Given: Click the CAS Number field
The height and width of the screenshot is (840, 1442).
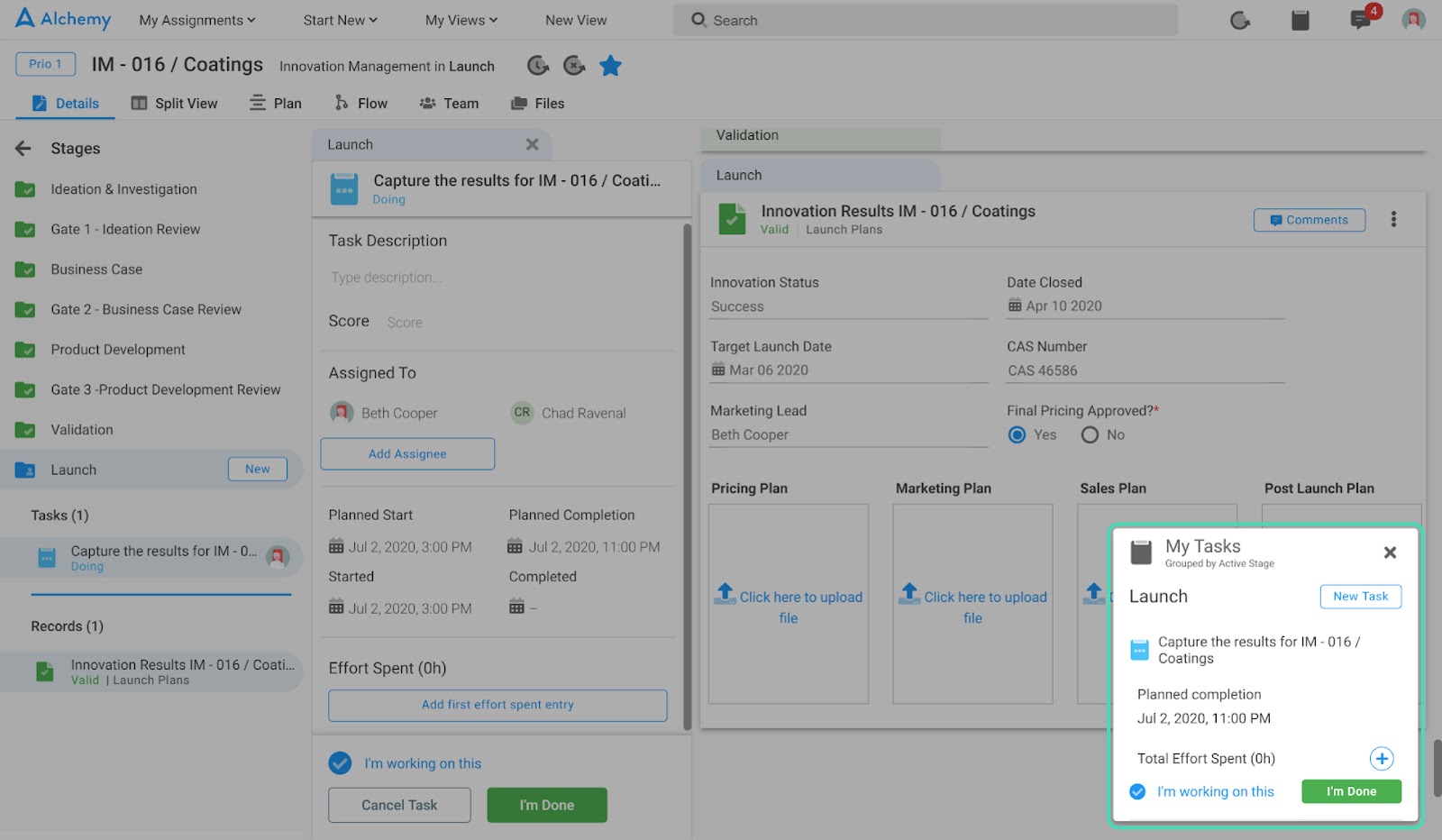Looking at the screenshot, I should coord(1145,370).
